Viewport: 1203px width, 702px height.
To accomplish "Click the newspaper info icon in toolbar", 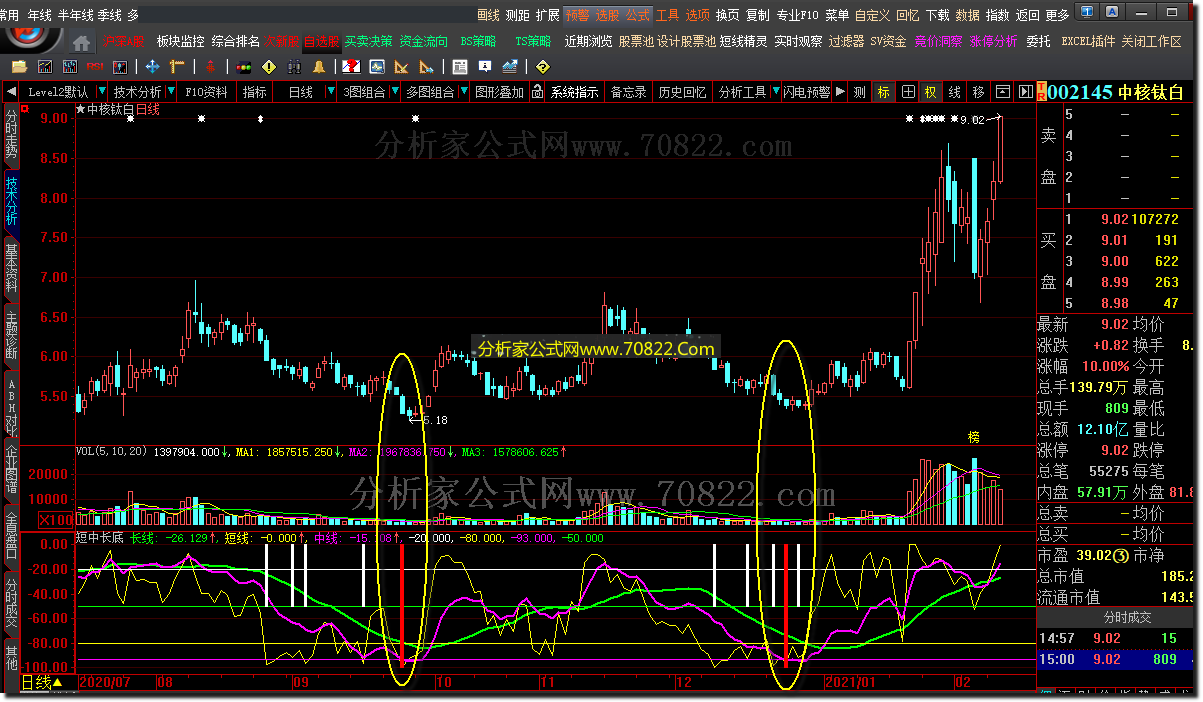I will [x=460, y=66].
